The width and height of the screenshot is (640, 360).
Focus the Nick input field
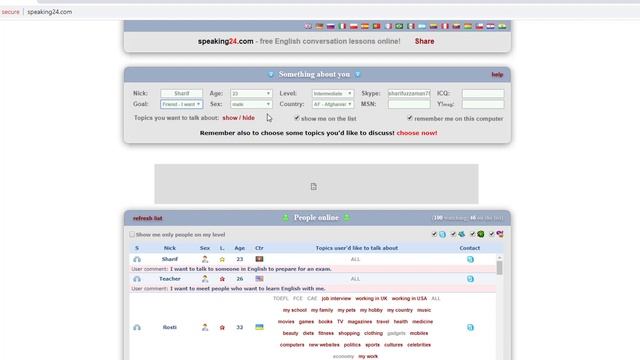point(181,93)
